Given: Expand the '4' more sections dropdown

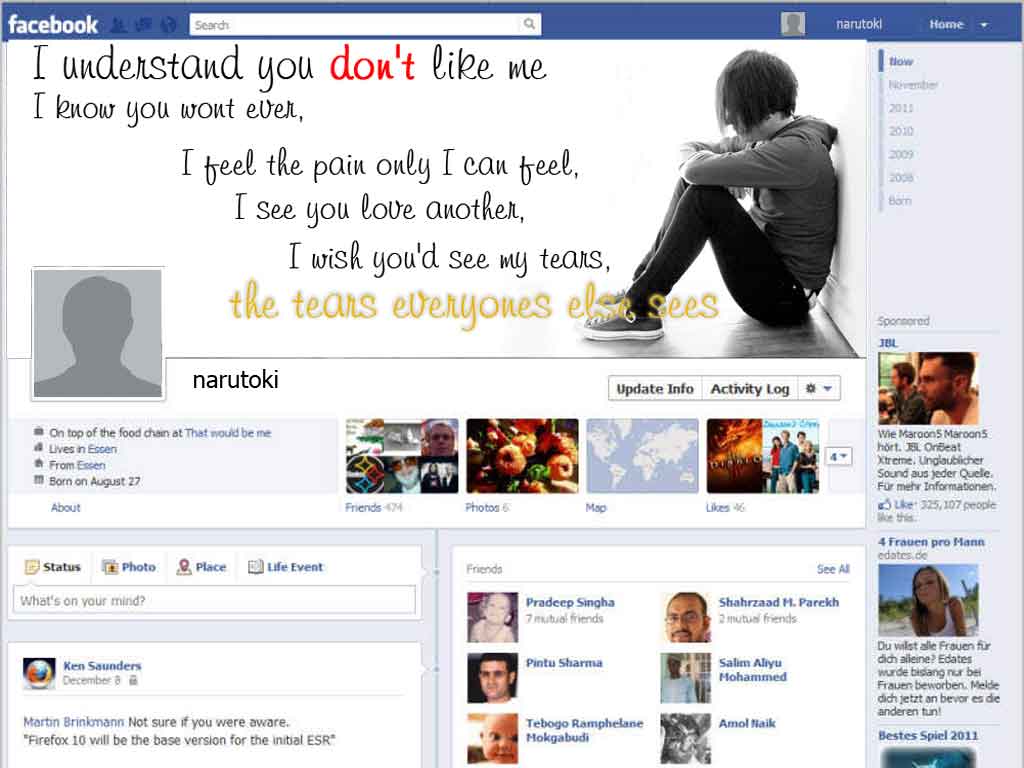Looking at the screenshot, I should click(839, 456).
